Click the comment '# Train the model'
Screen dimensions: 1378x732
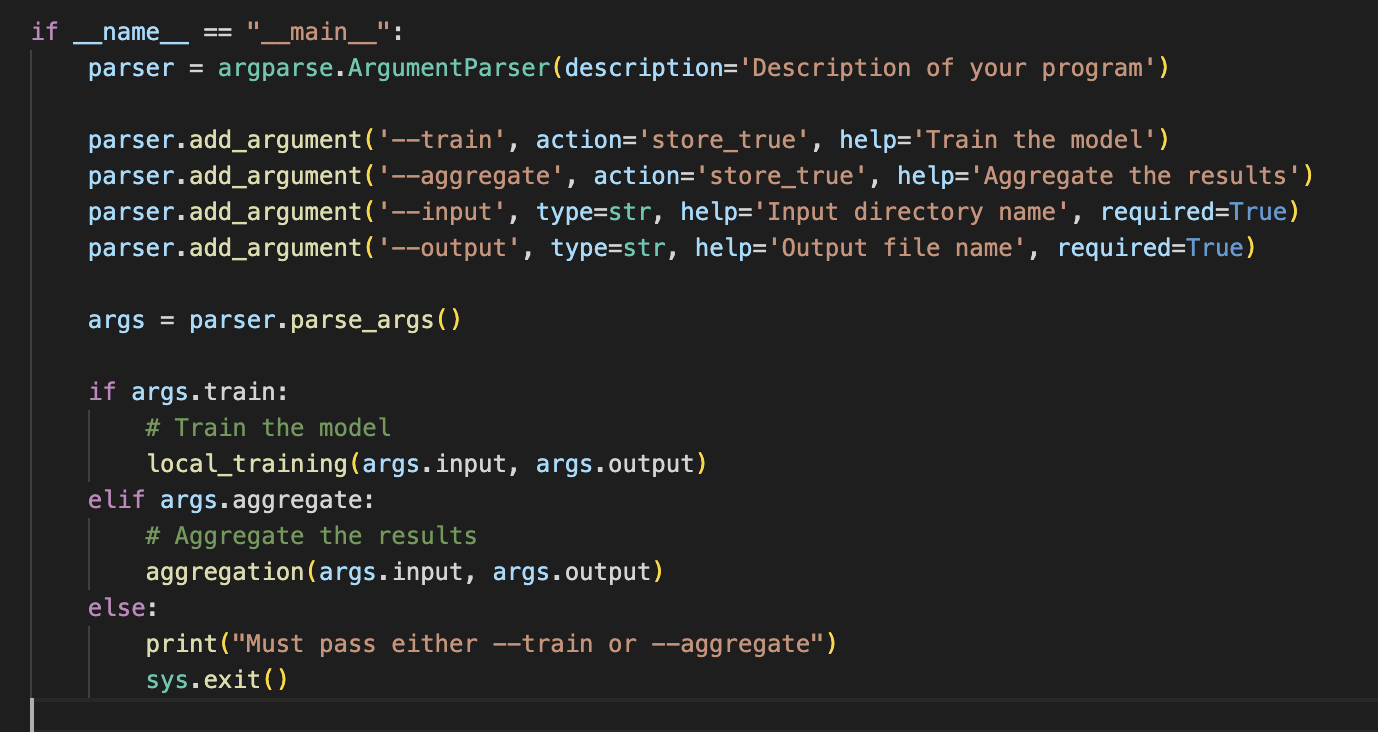pyautogui.click(x=268, y=428)
